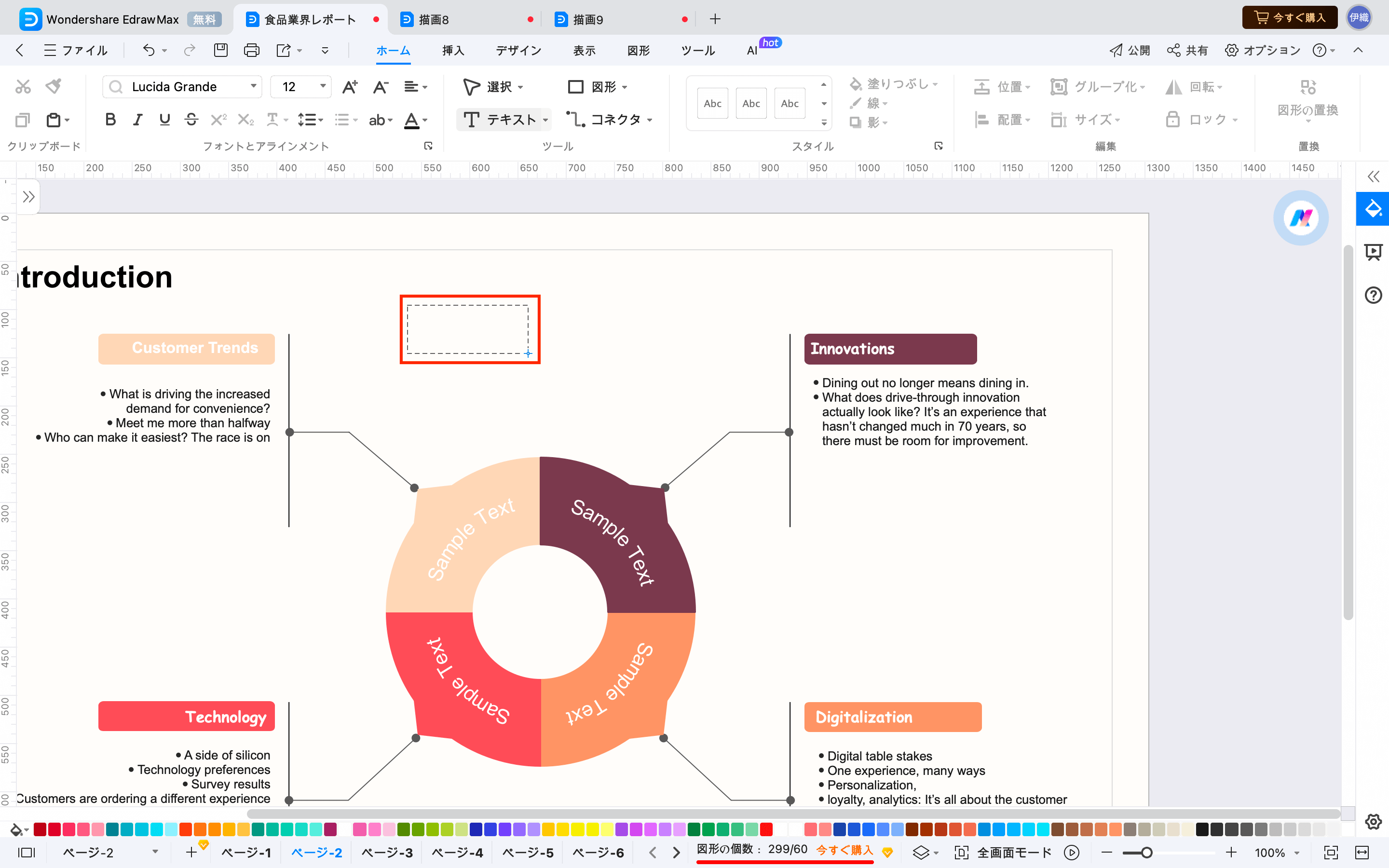Decrease font size with A- icon
Viewport: 1389px width, 868px height.
pyautogui.click(x=381, y=87)
